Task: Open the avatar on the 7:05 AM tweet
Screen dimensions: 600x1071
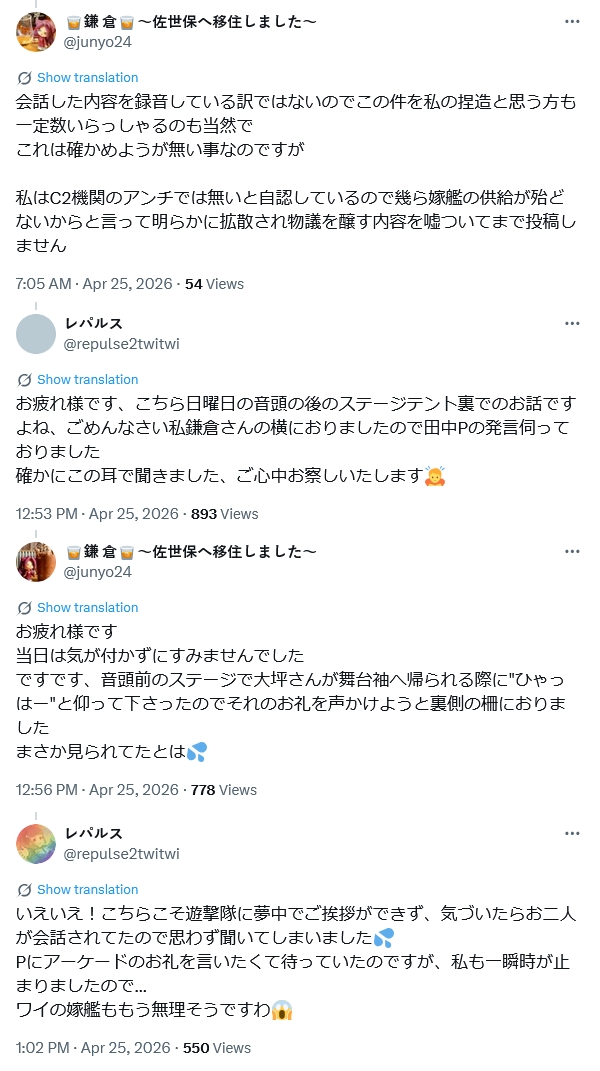Action: pos(37,32)
